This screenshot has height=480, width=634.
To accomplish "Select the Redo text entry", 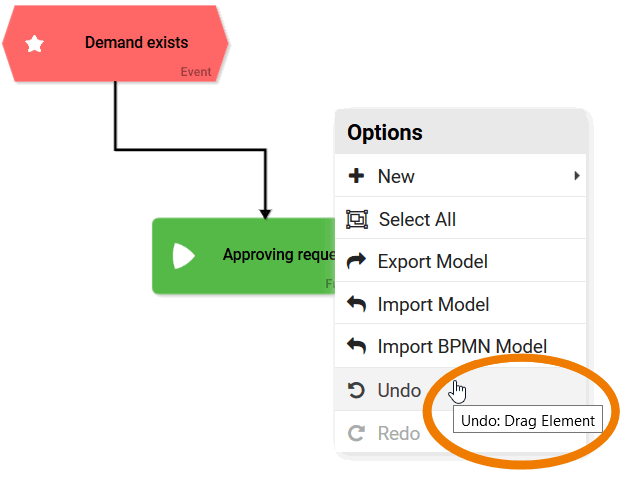I will pyautogui.click(x=398, y=433).
